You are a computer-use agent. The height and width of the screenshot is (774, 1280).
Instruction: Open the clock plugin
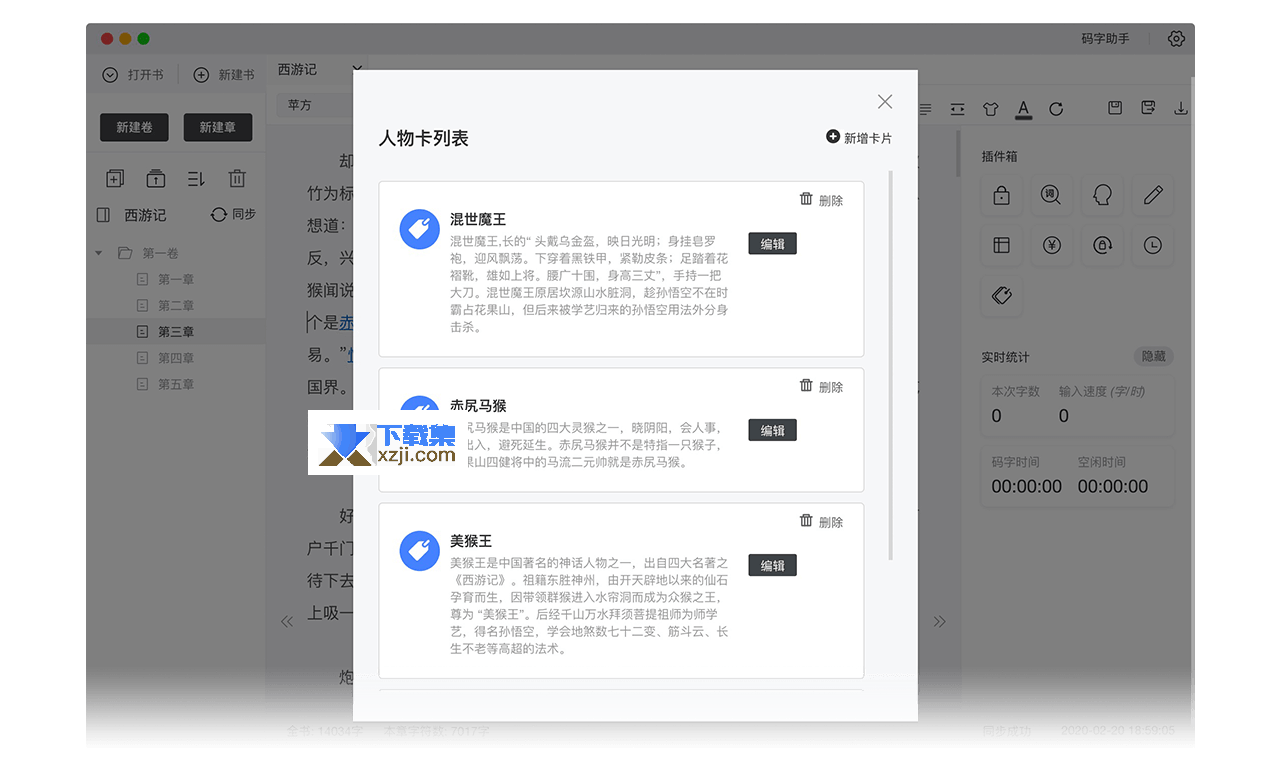[1153, 245]
